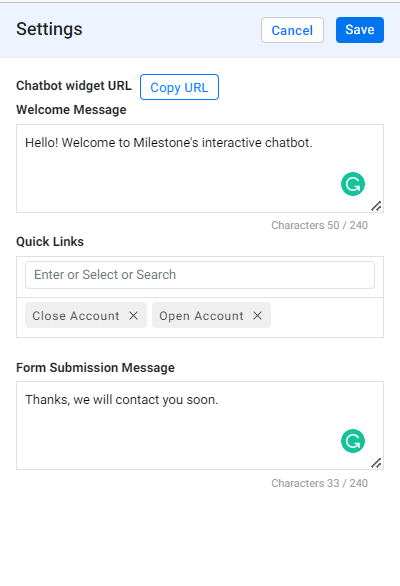Click the Form Submission Message label
The height and width of the screenshot is (586, 400).
[95, 367]
